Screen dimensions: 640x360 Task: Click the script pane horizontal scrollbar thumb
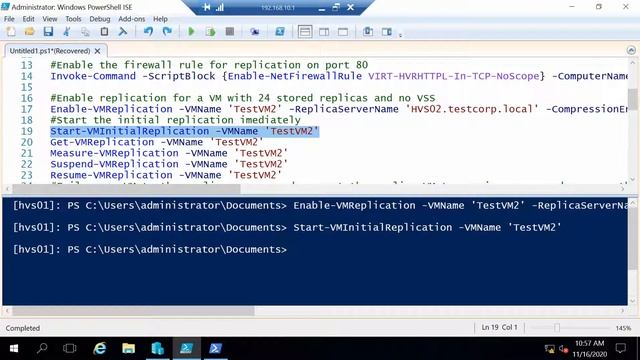[x=126, y=189]
